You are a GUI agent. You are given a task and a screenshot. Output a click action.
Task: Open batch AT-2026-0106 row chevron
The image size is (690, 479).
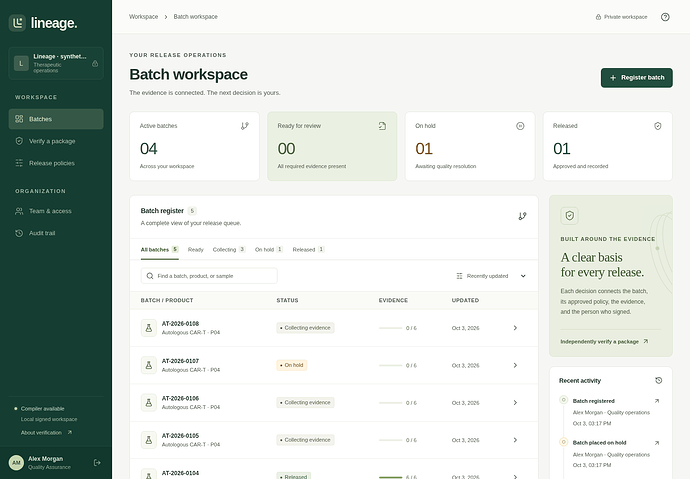pyautogui.click(x=515, y=403)
